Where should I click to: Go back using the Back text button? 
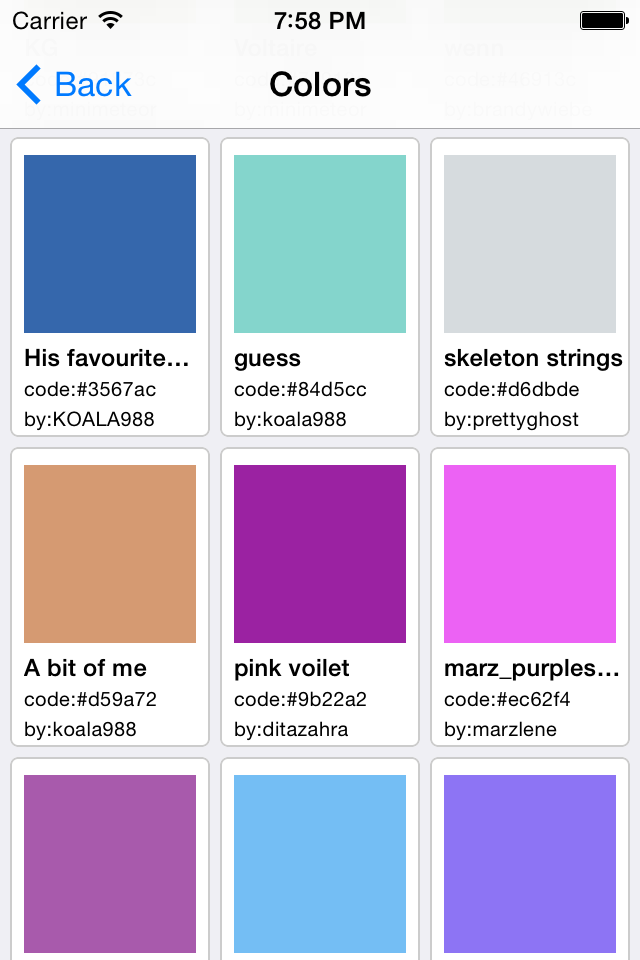[93, 84]
